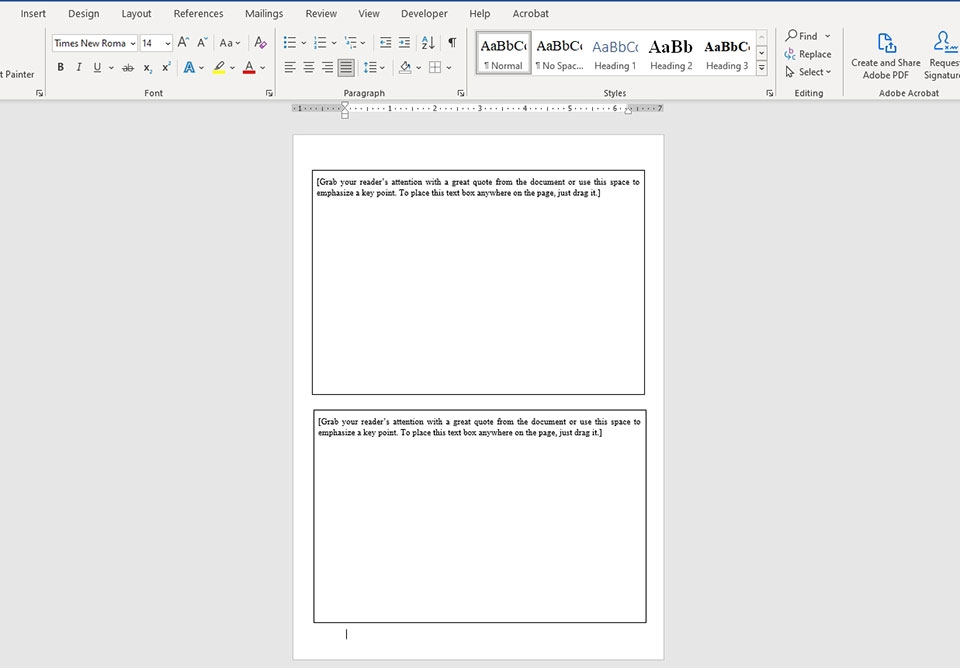Toggle Italic formatting
Image resolution: width=960 pixels, height=668 pixels.
[x=79, y=68]
